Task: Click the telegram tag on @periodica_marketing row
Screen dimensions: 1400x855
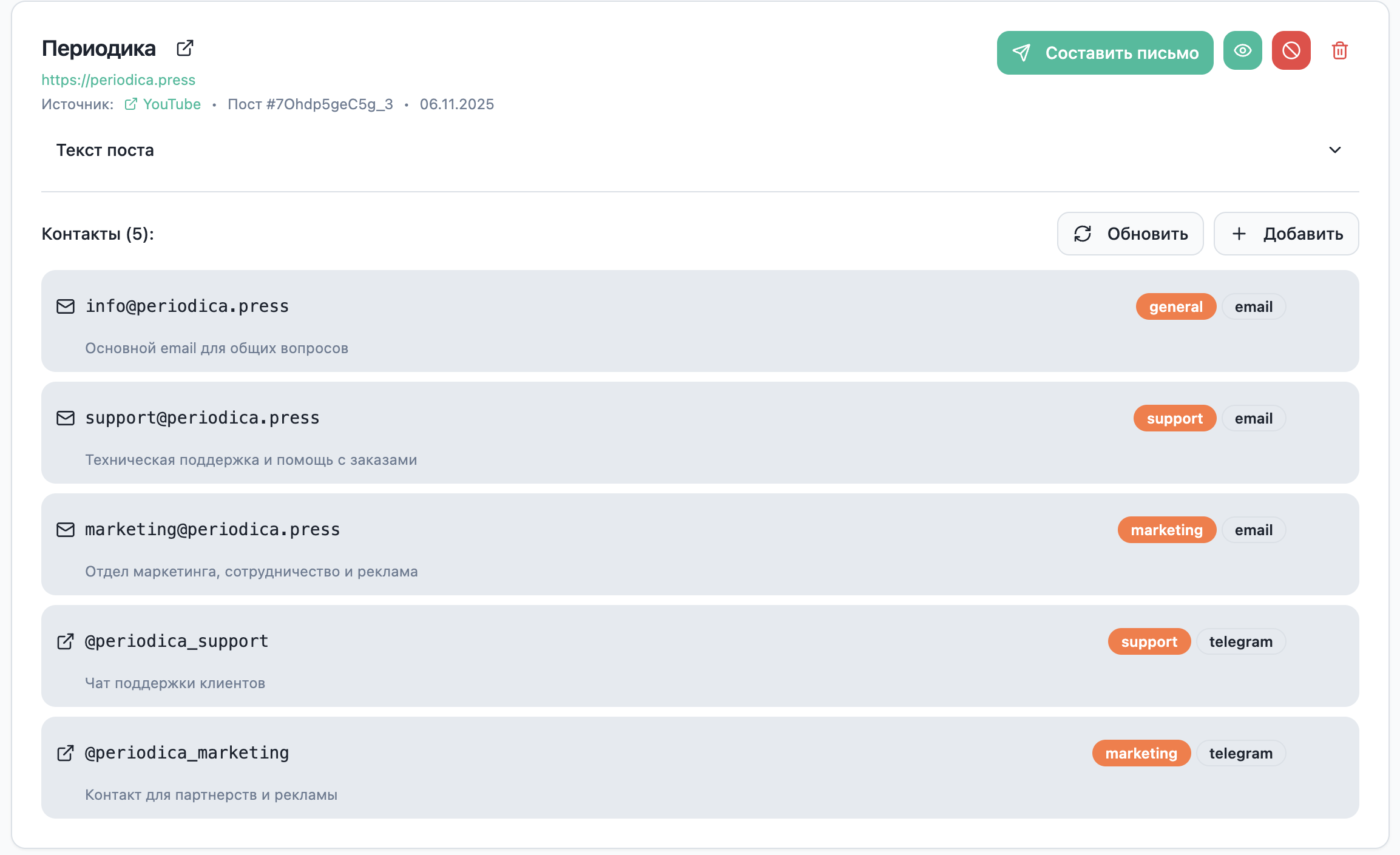Action: pyautogui.click(x=1240, y=754)
